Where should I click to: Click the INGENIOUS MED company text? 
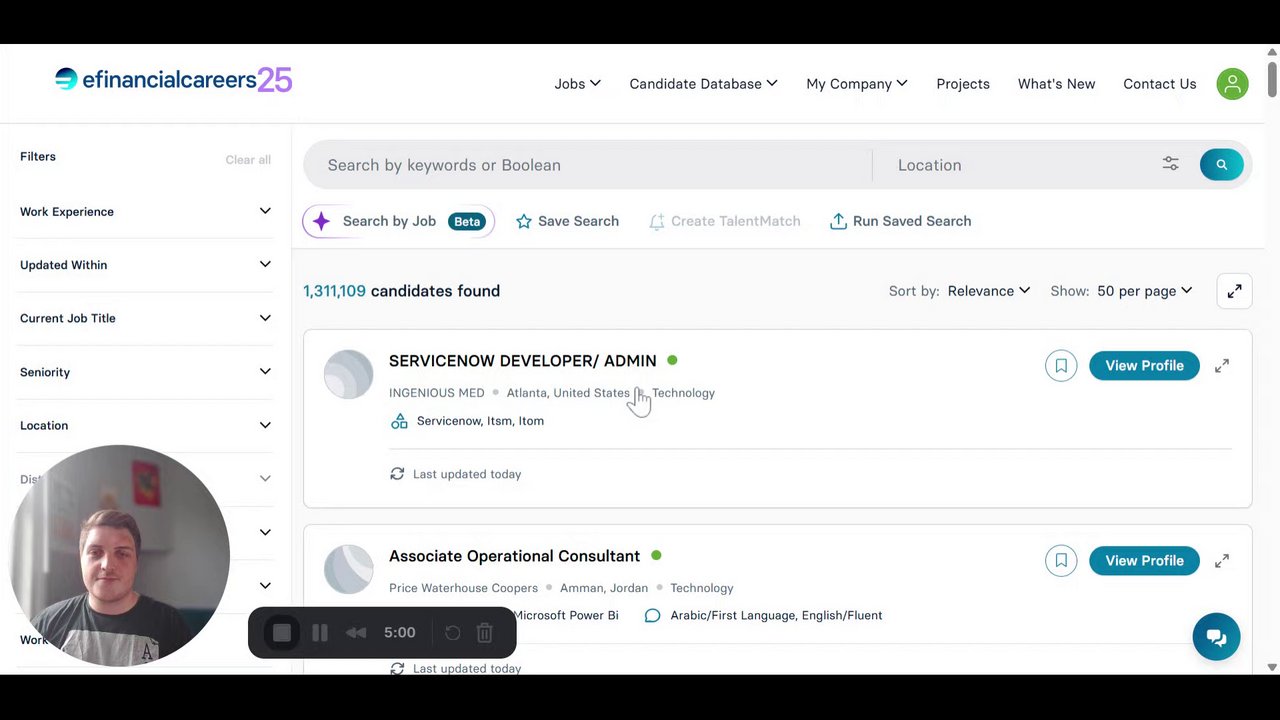tap(436, 393)
